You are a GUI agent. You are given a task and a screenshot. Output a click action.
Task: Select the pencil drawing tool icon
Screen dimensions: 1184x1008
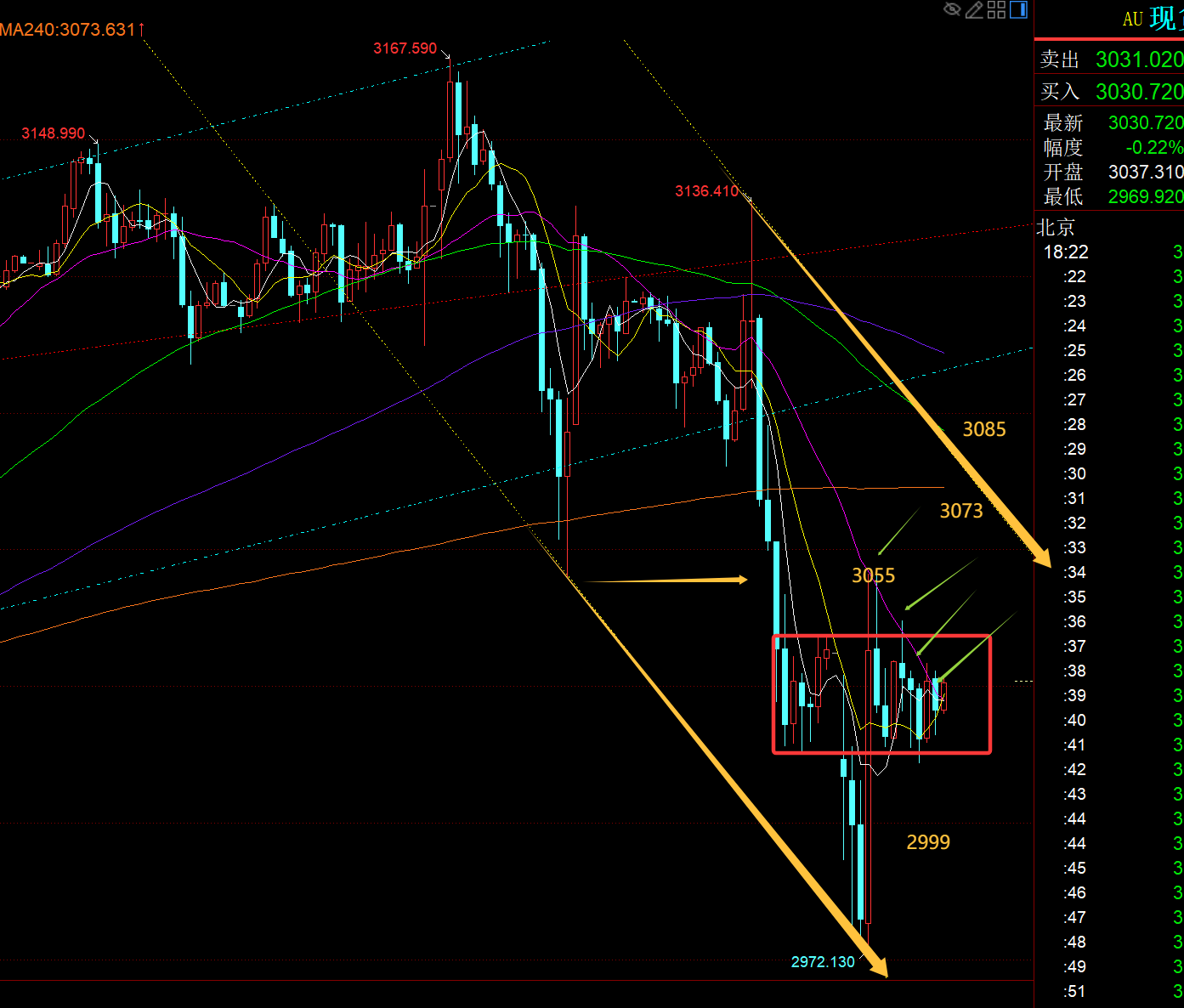click(974, 9)
